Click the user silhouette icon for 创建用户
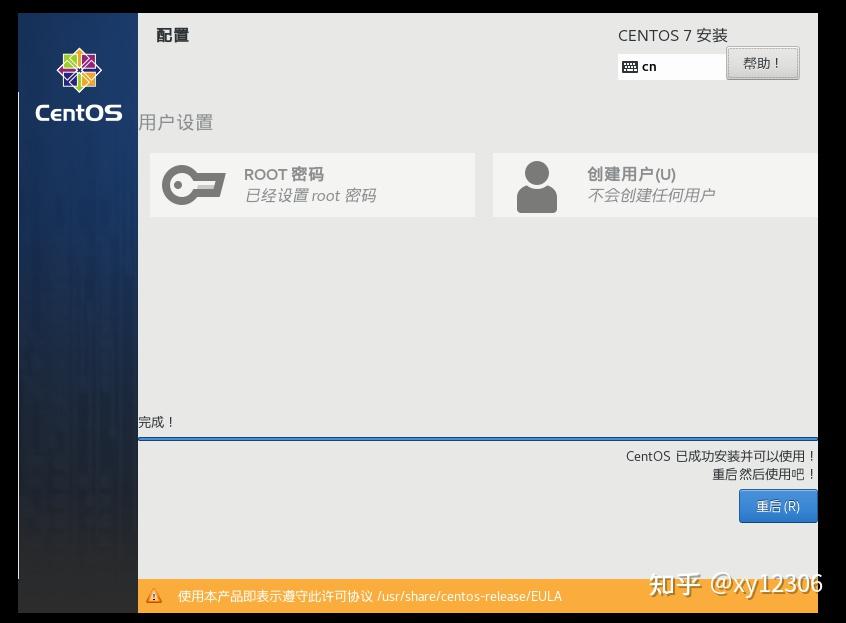The width and height of the screenshot is (846, 623). (537, 184)
